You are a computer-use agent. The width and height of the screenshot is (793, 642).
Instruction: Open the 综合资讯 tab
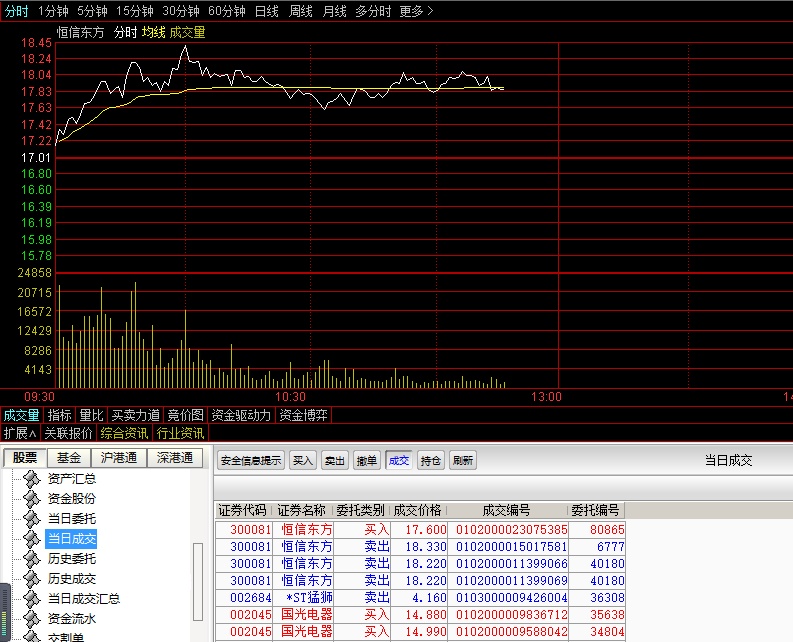[x=124, y=433]
